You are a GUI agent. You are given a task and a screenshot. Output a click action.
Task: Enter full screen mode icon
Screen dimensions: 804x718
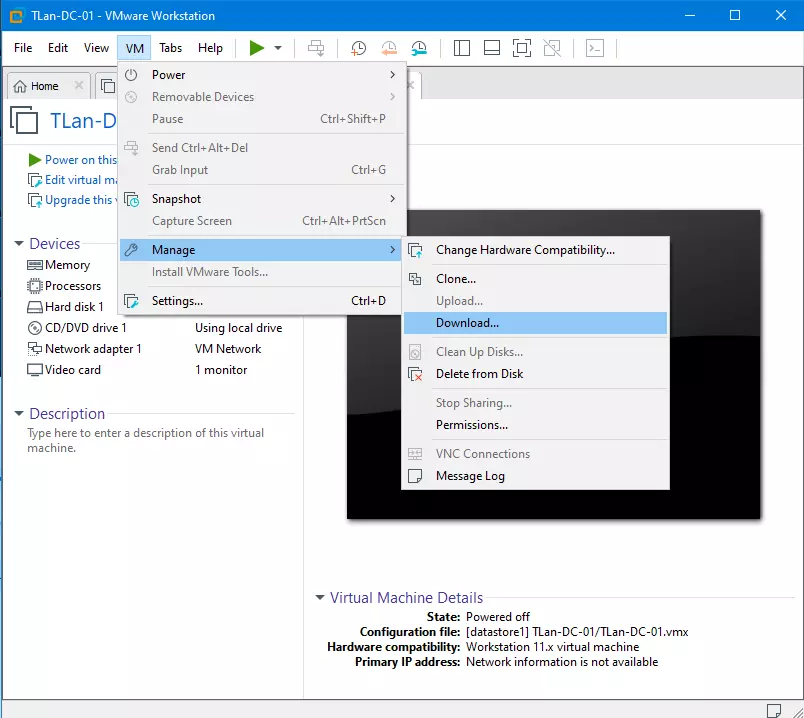point(522,48)
